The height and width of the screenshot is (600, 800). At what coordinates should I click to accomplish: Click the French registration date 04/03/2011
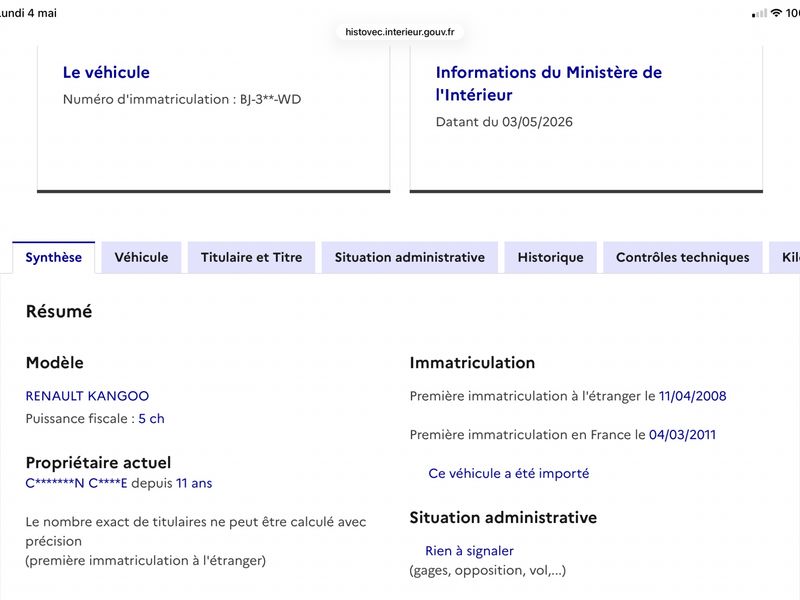tap(682, 435)
